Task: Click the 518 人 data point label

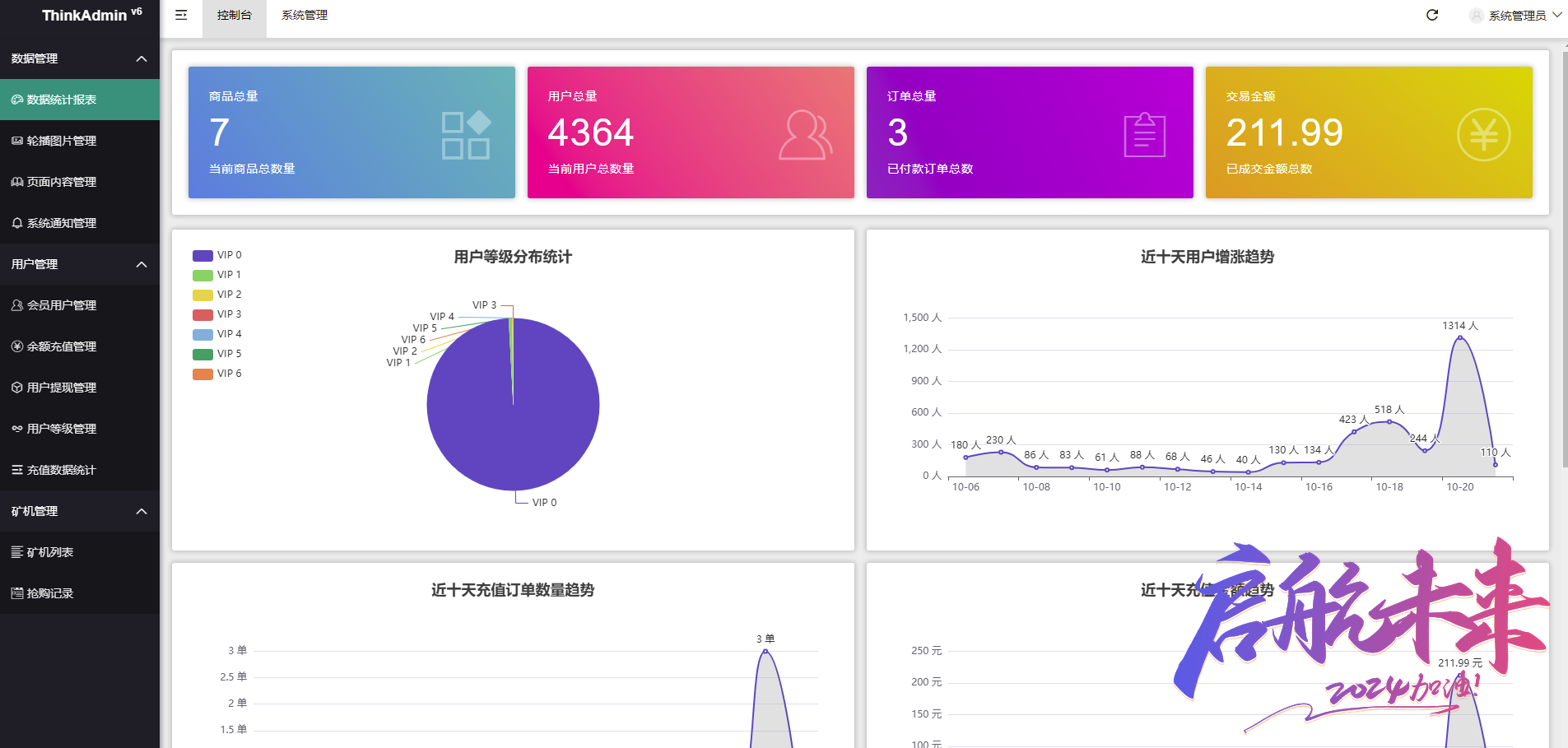Action: 1389,410
